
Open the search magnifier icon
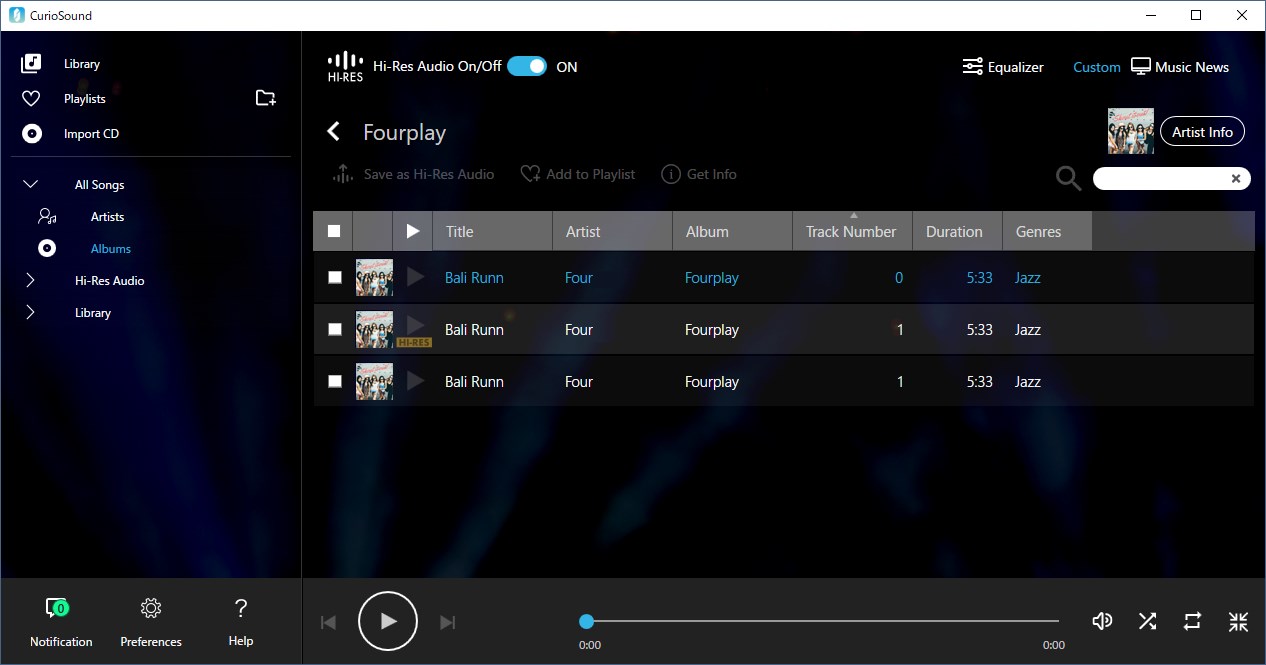1067,177
